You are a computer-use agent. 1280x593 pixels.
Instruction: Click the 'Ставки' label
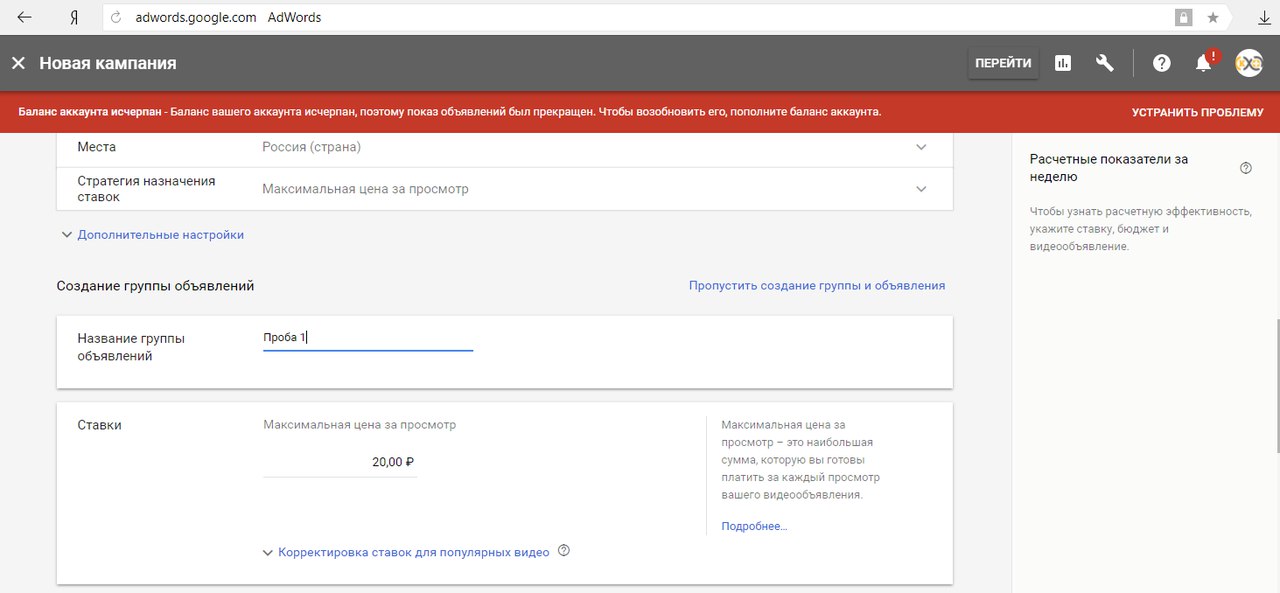[99, 425]
